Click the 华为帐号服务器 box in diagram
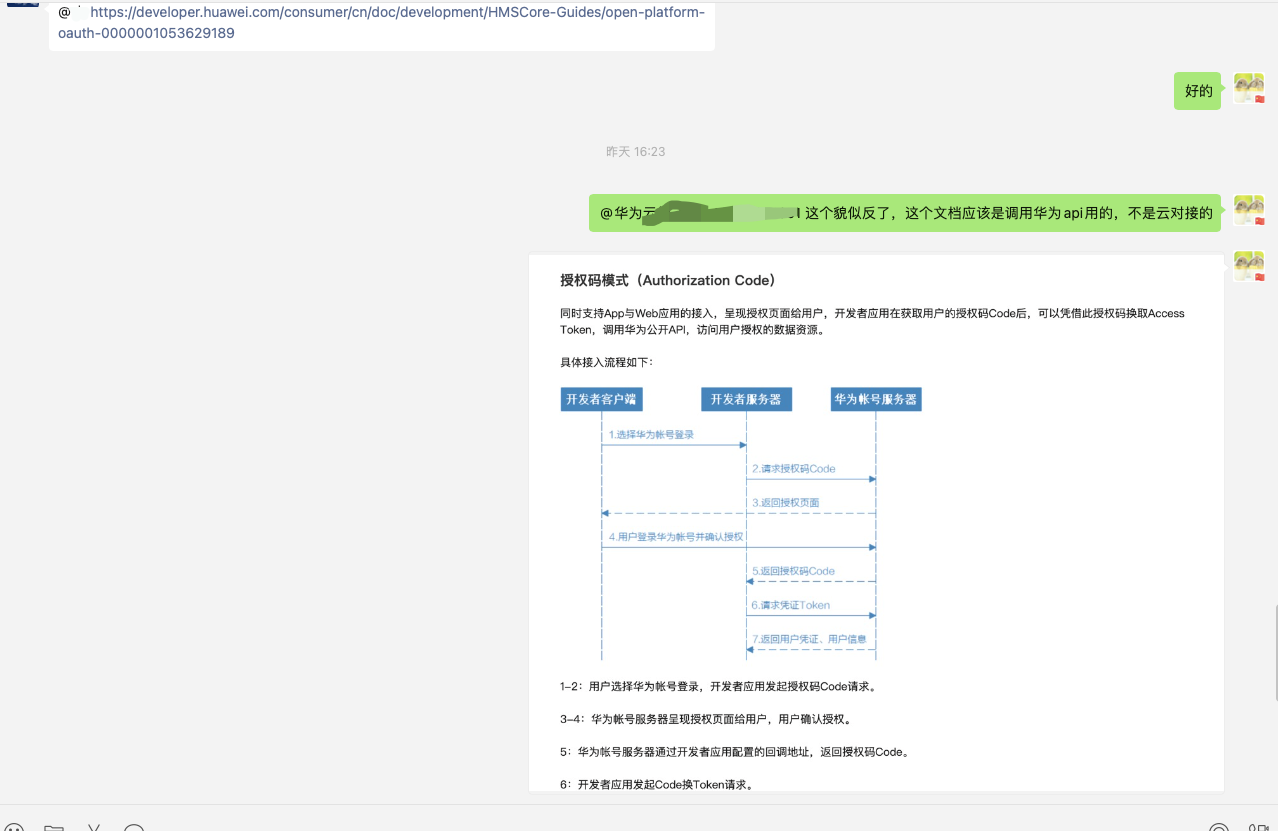Viewport: 1278px width, 831px height. point(876,399)
